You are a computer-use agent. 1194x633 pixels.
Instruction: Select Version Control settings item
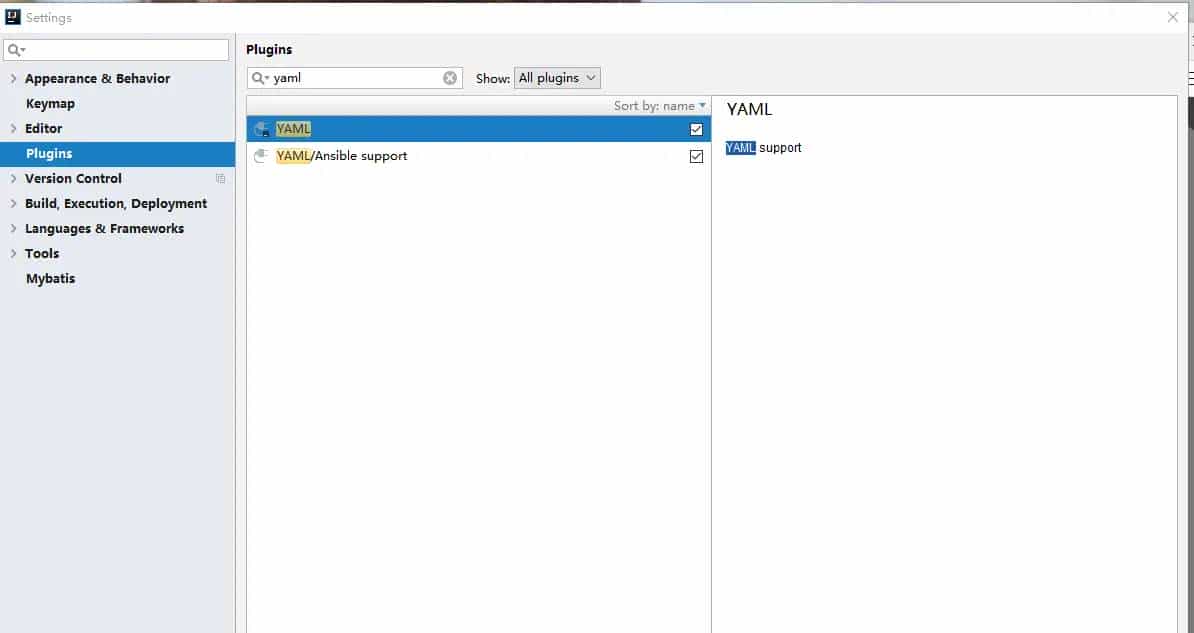[73, 178]
